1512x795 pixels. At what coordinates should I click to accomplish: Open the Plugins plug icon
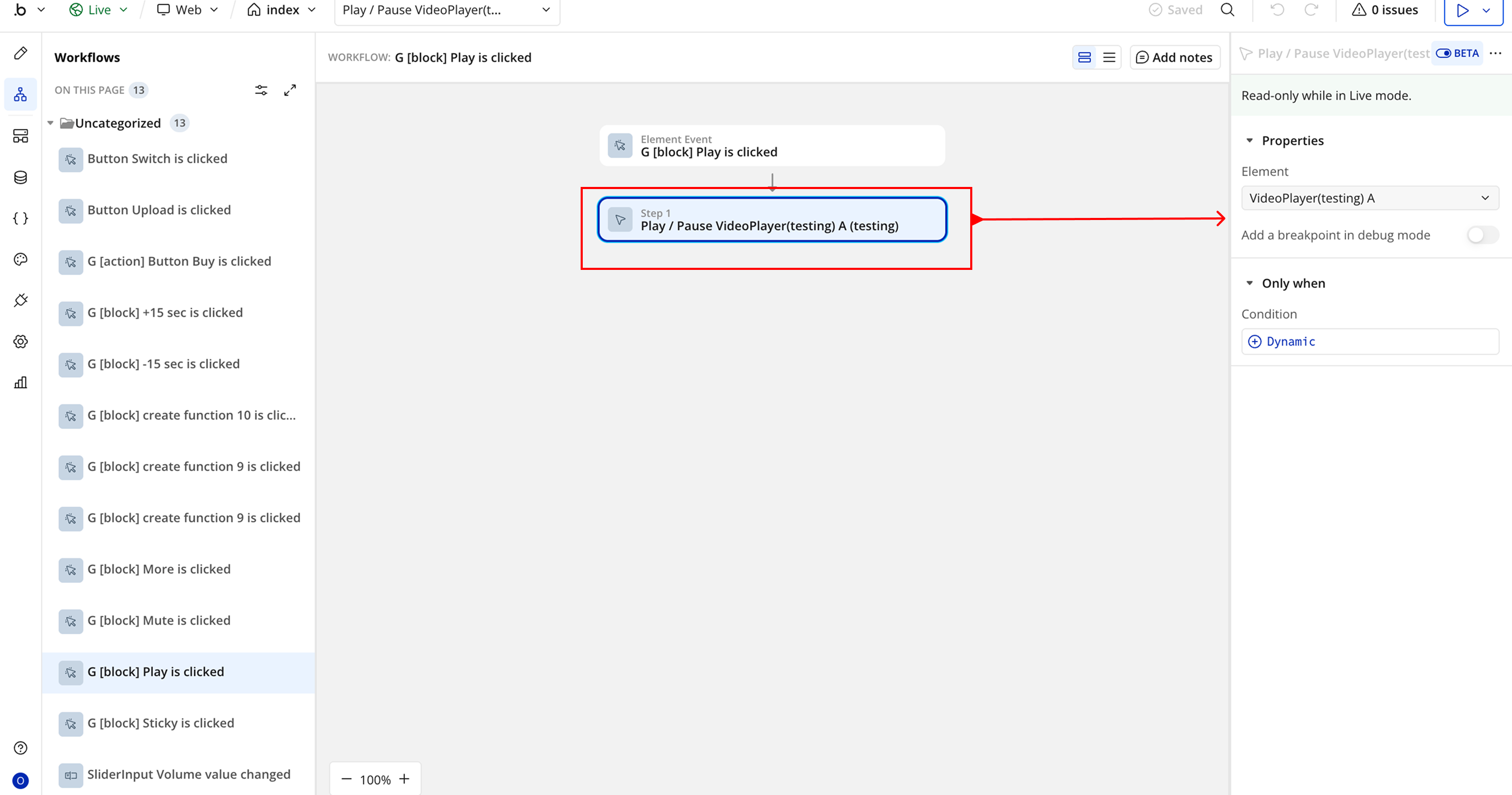pos(20,301)
